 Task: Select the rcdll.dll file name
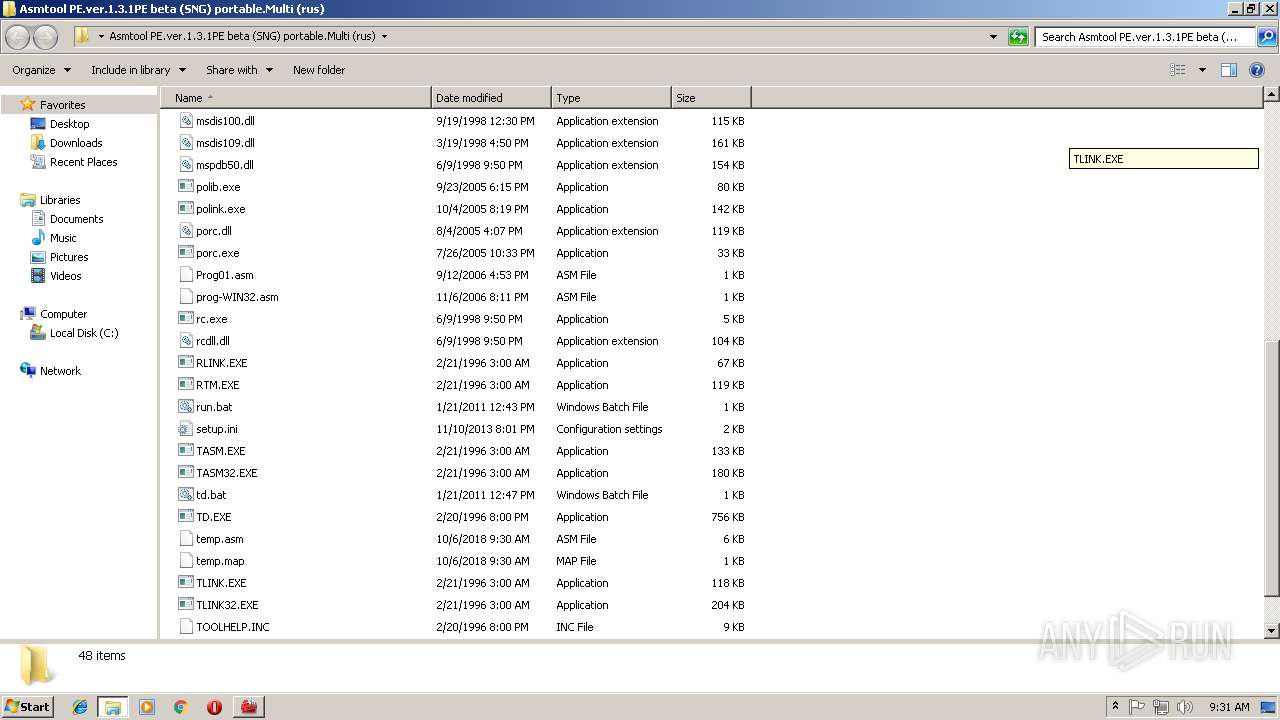tap(212, 341)
